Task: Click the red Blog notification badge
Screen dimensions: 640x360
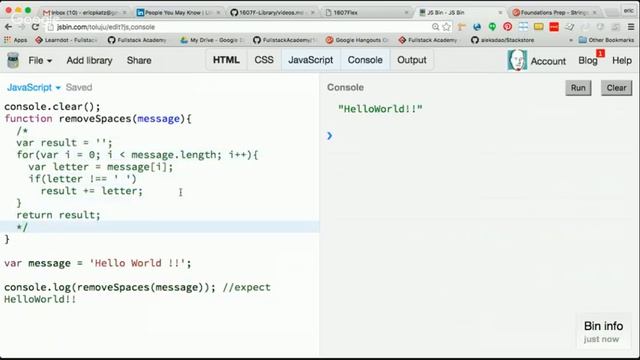Action: pyautogui.click(x=600, y=53)
